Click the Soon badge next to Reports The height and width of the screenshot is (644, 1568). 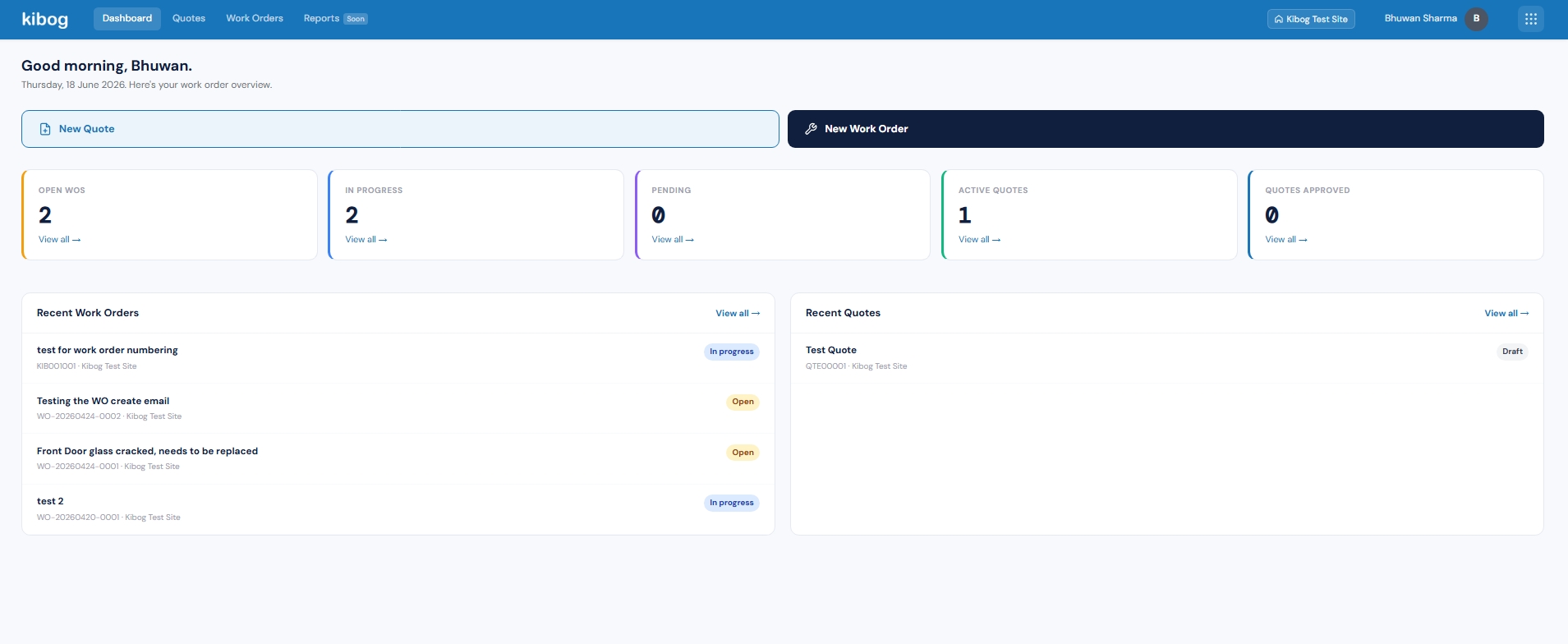(x=356, y=19)
